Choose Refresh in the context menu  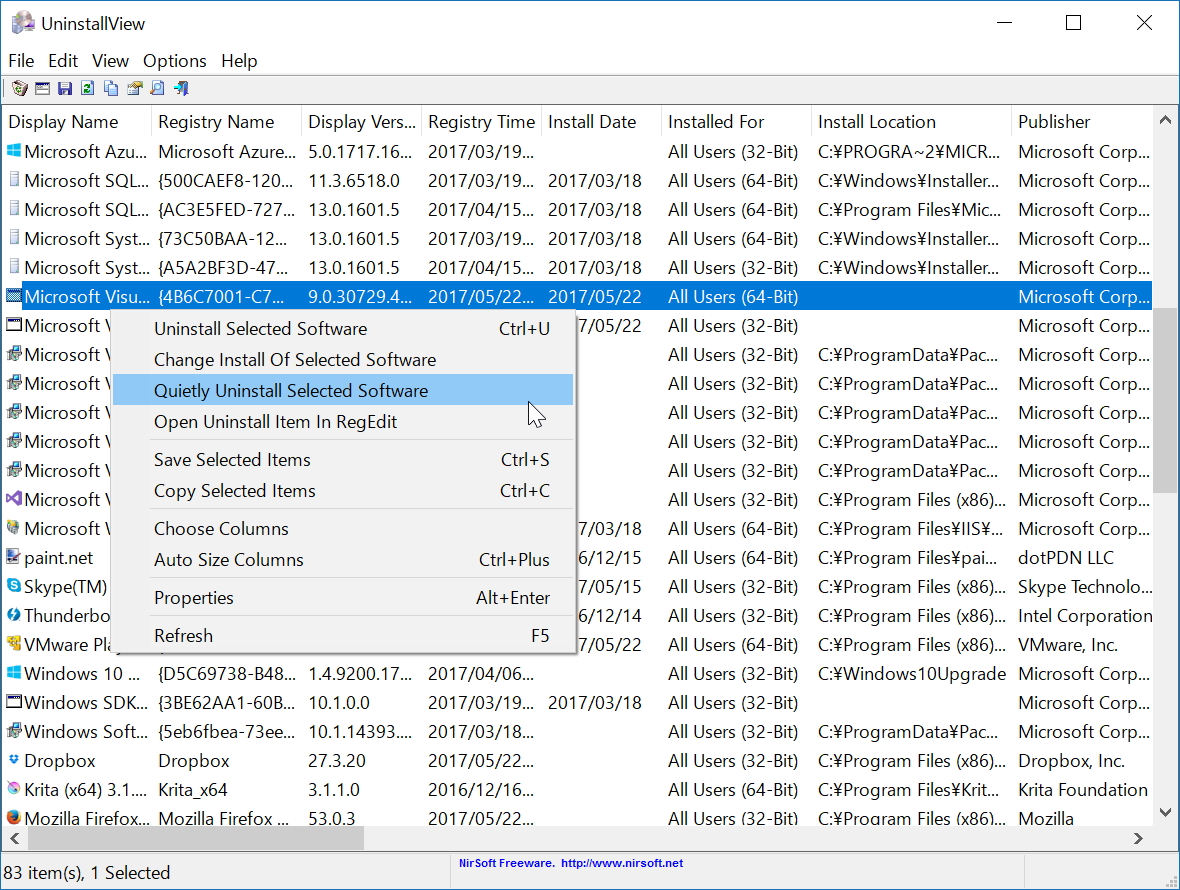point(343,636)
